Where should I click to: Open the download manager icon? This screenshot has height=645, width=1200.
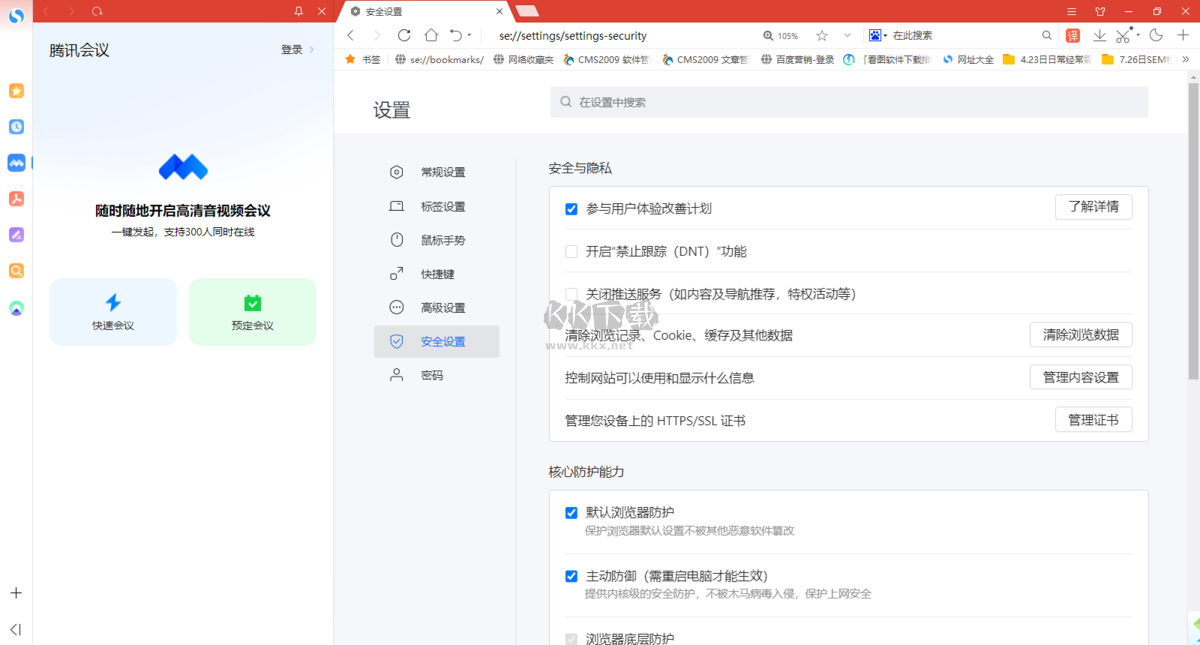tap(1100, 35)
